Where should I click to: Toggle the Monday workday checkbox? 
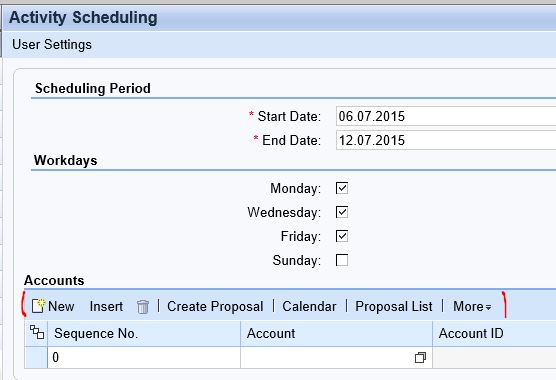[342, 188]
